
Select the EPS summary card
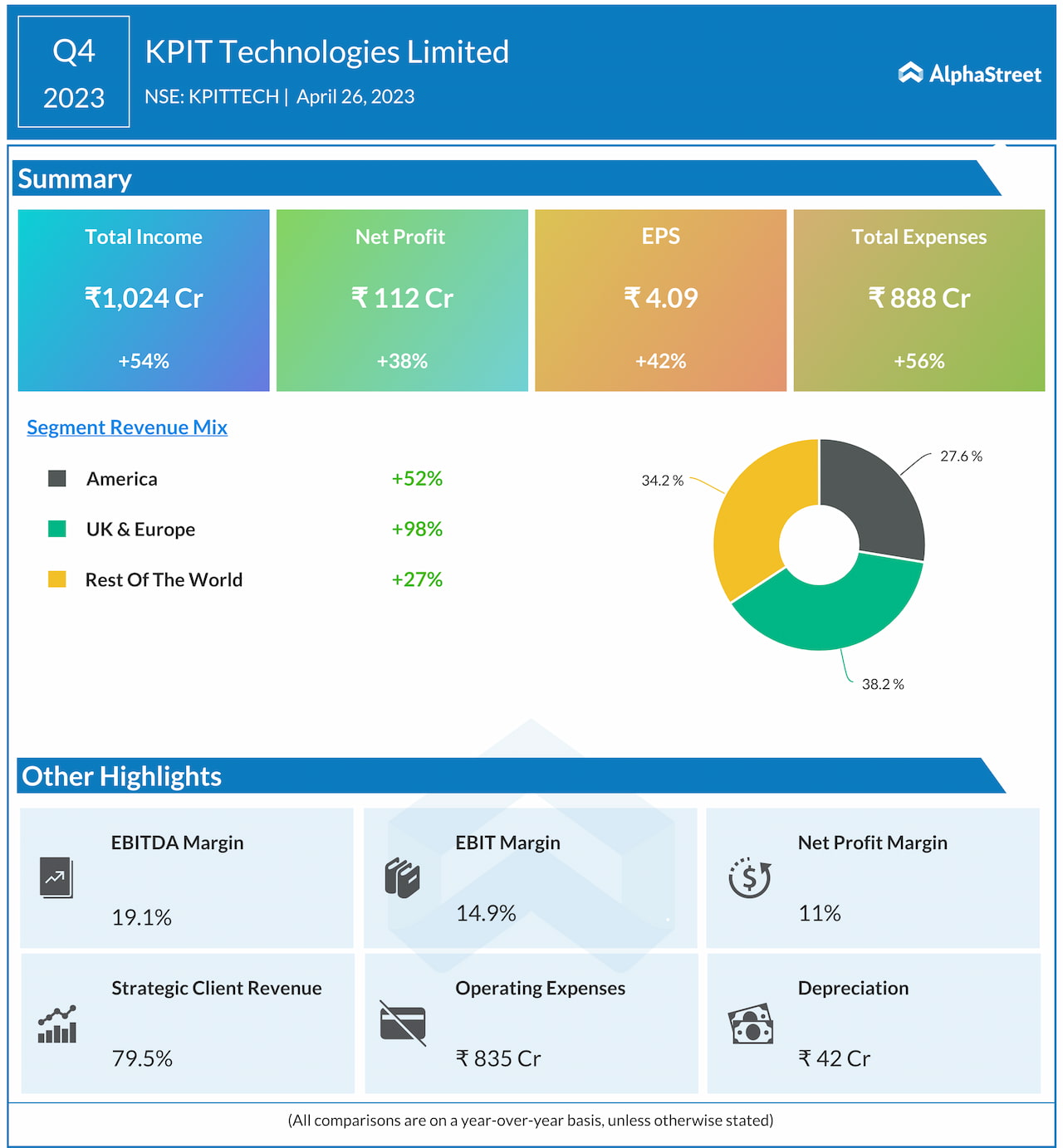[x=660, y=300]
